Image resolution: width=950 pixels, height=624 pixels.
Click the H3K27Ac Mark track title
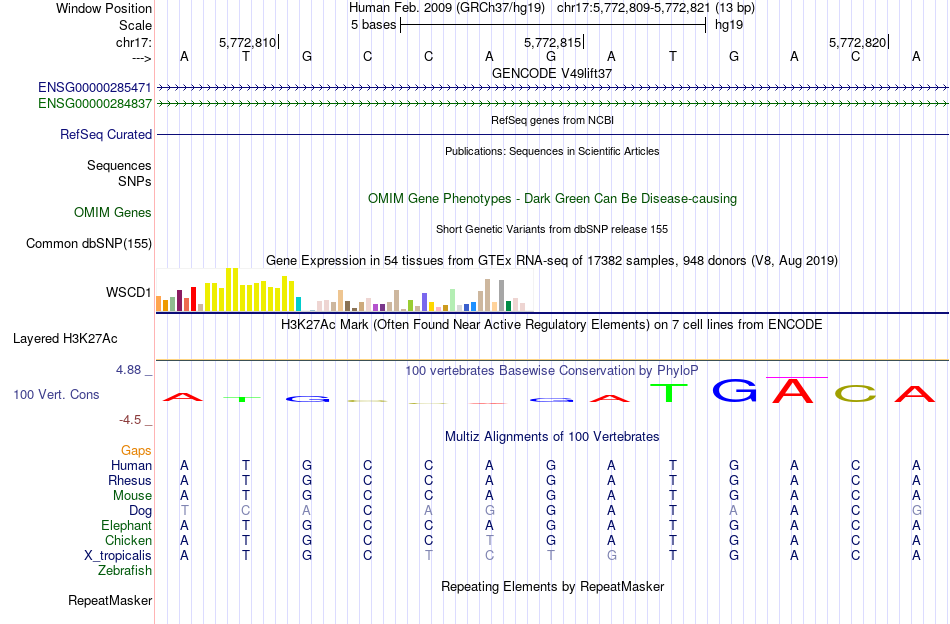[x=552, y=325]
